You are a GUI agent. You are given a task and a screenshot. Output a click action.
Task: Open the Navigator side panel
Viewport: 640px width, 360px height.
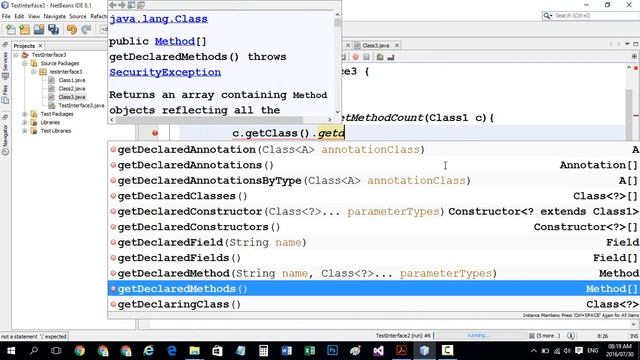(5, 140)
